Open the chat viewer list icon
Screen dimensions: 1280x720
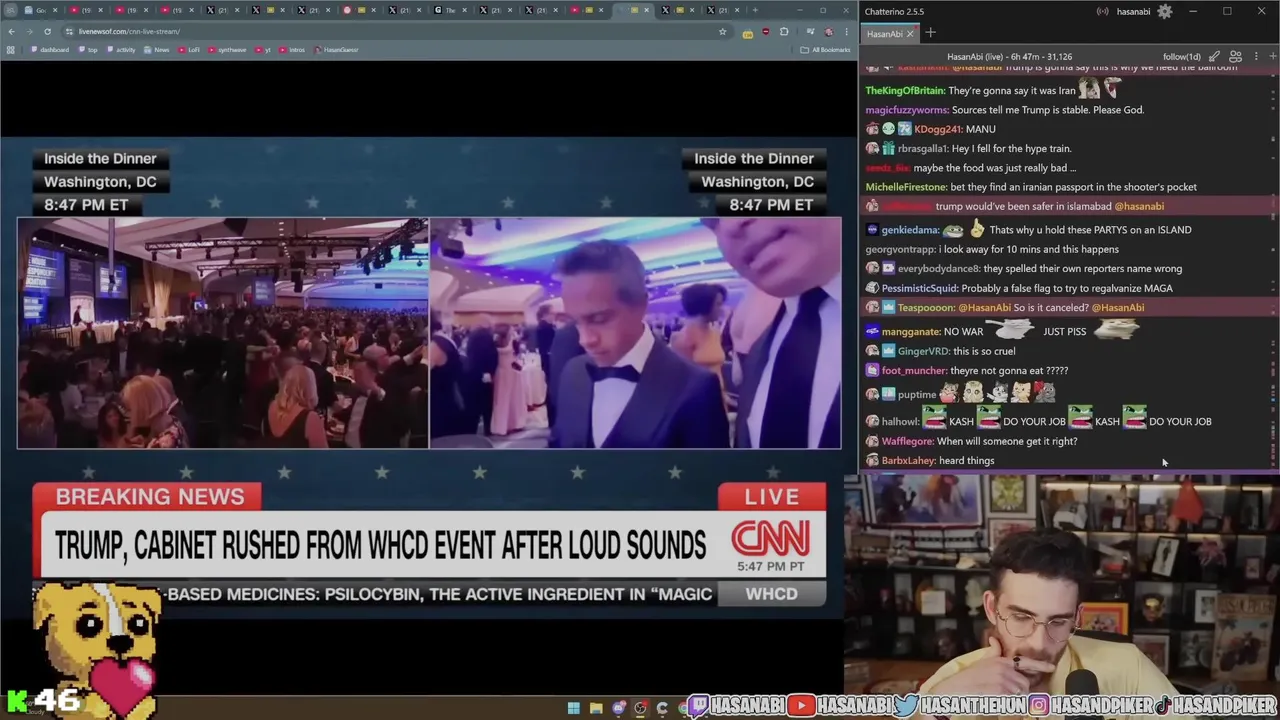point(1235,57)
